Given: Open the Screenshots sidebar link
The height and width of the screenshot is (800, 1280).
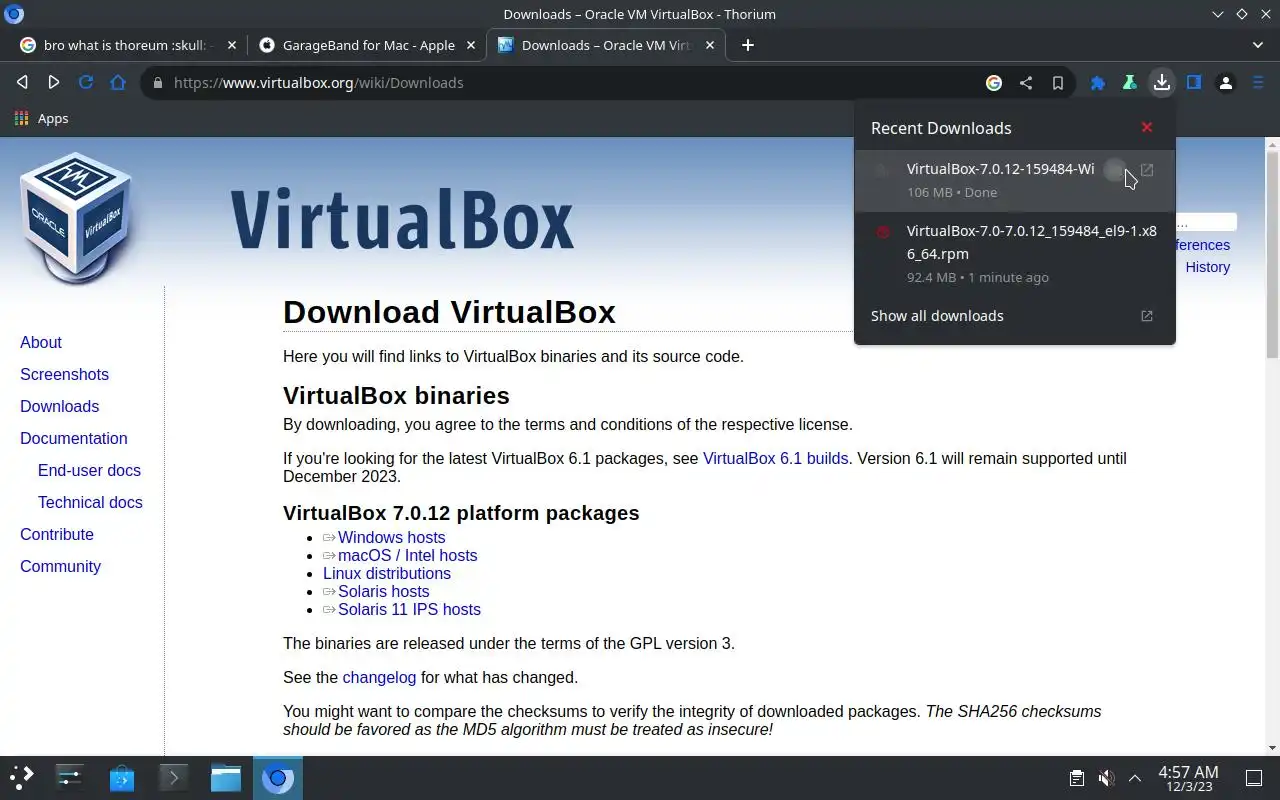Looking at the screenshot, I should tap(64, 374).
